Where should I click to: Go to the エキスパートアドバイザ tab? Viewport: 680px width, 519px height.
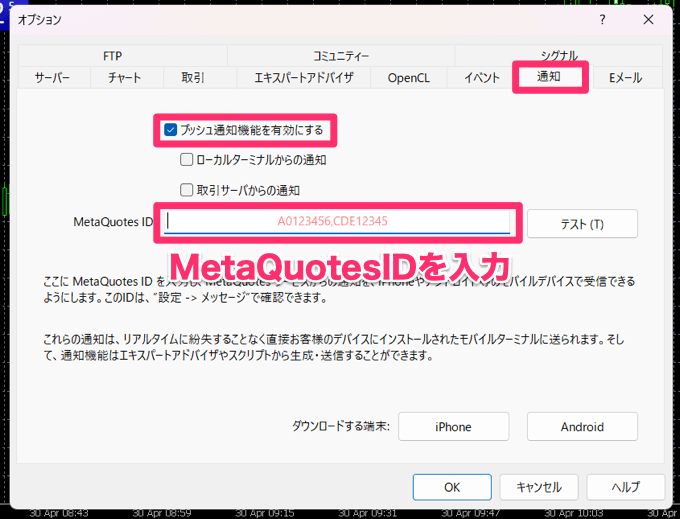tap(304, 78)
